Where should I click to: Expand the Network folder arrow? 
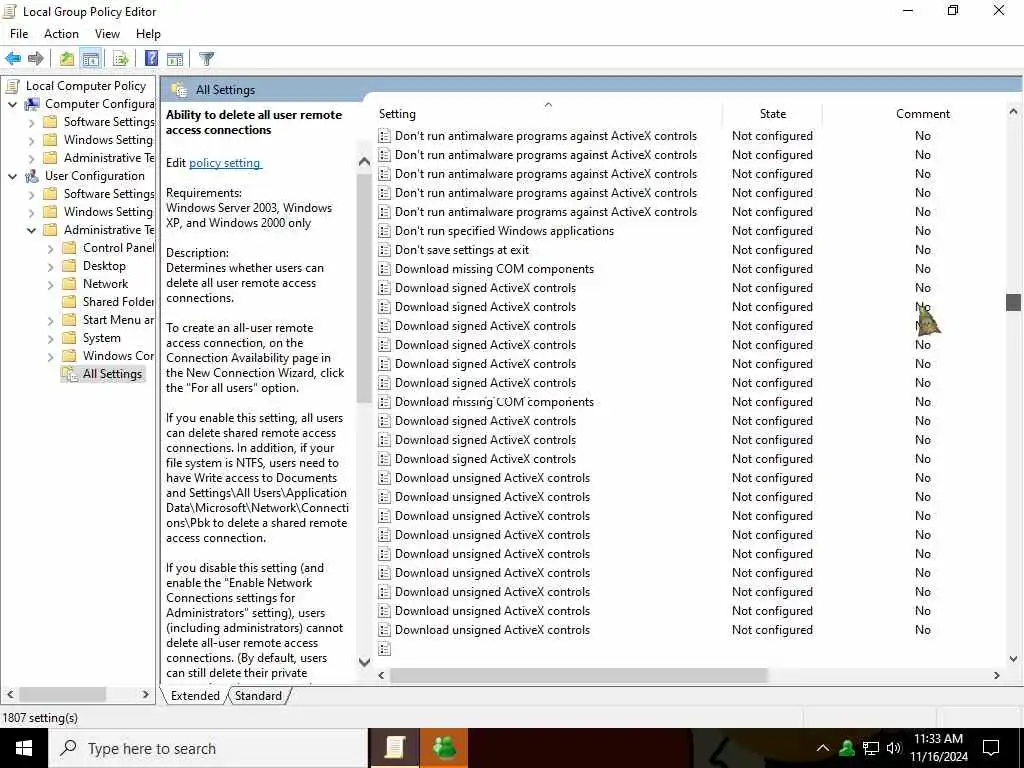pyautogui.click(x=50, y=284)
